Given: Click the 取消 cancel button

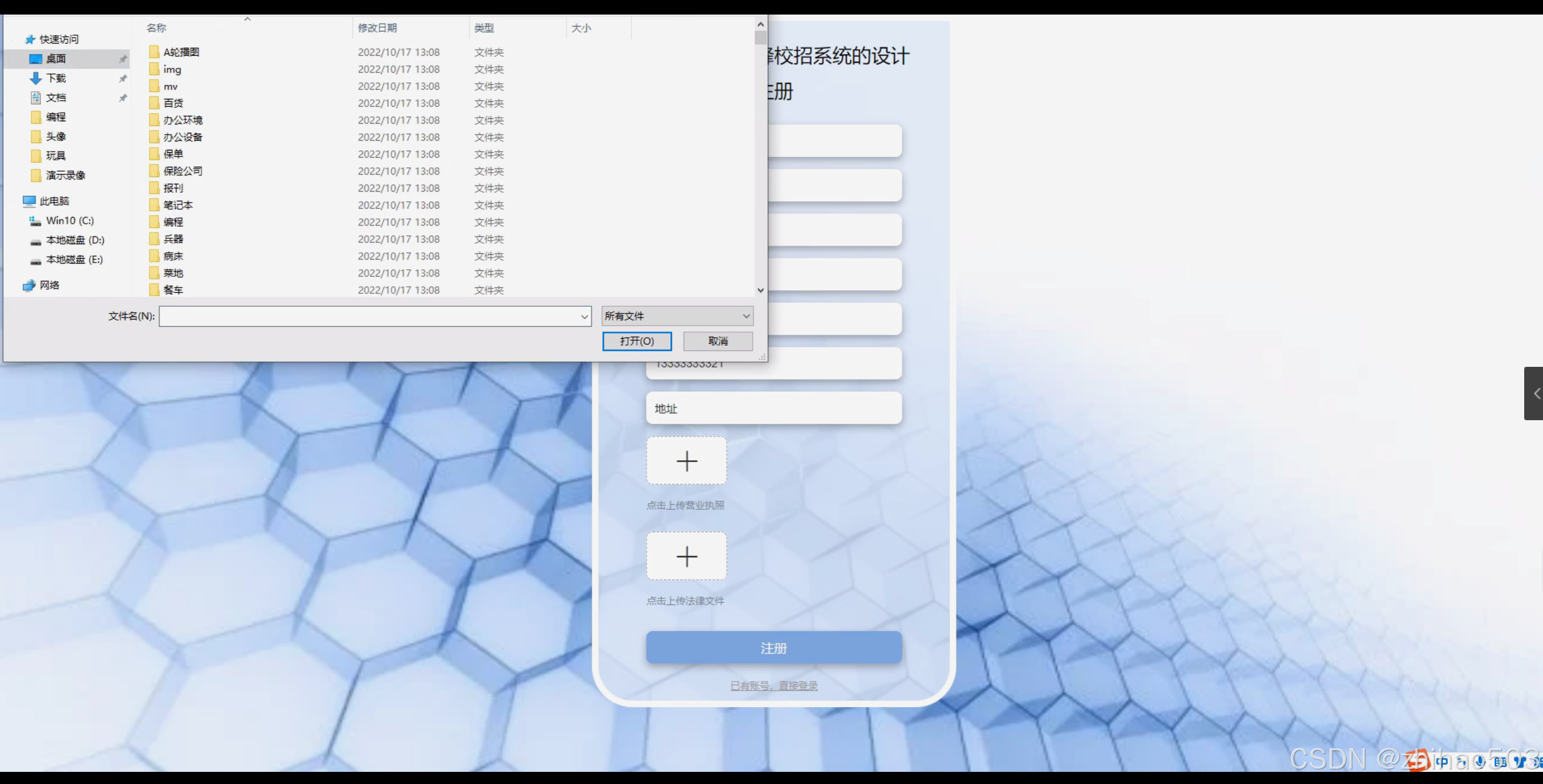Looking at the screenshot, I should click(x=718, y=341).
